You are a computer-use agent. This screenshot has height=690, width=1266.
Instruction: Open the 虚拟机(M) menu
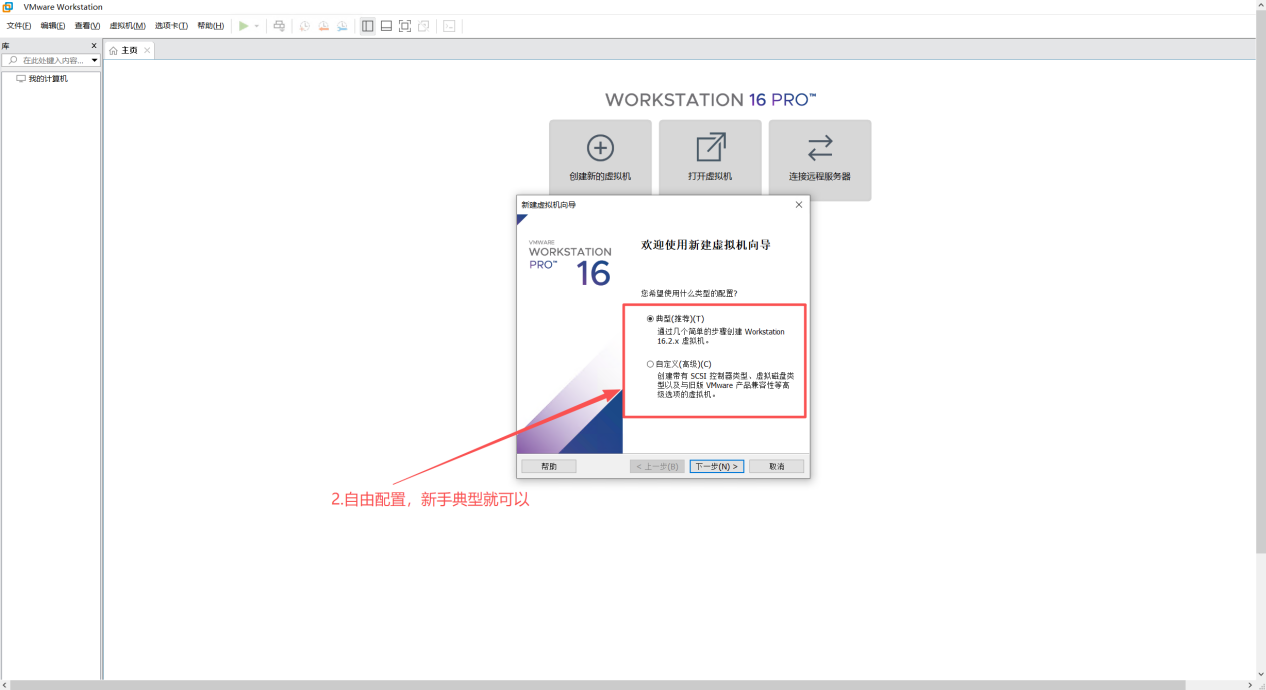(127, 26)
